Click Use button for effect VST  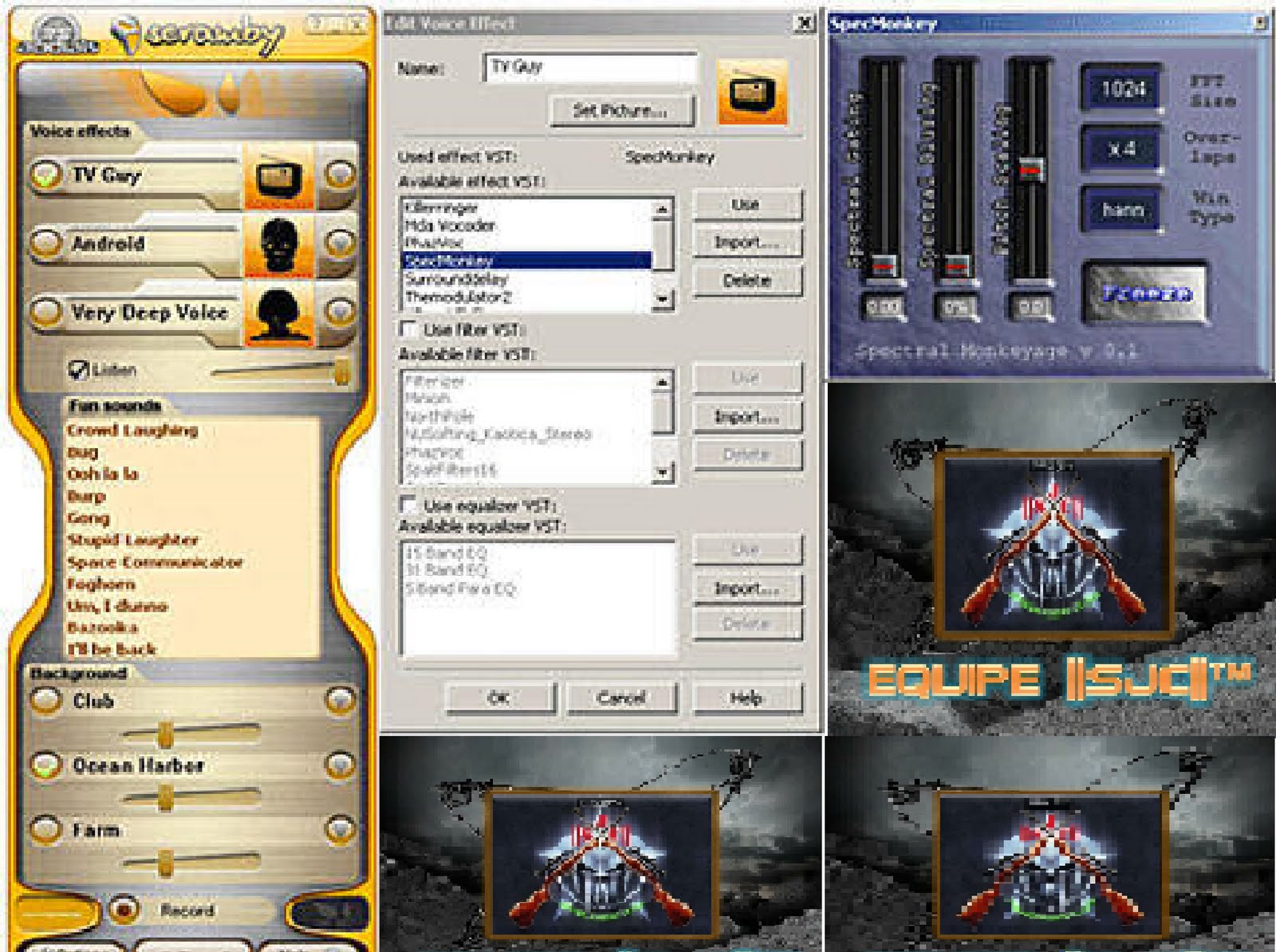tap(746, 205)
